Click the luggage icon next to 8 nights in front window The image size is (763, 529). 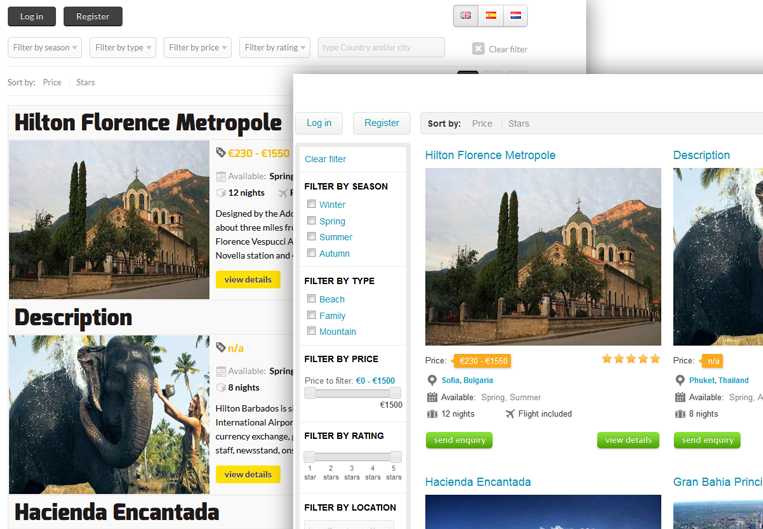(x=680, y=414)
